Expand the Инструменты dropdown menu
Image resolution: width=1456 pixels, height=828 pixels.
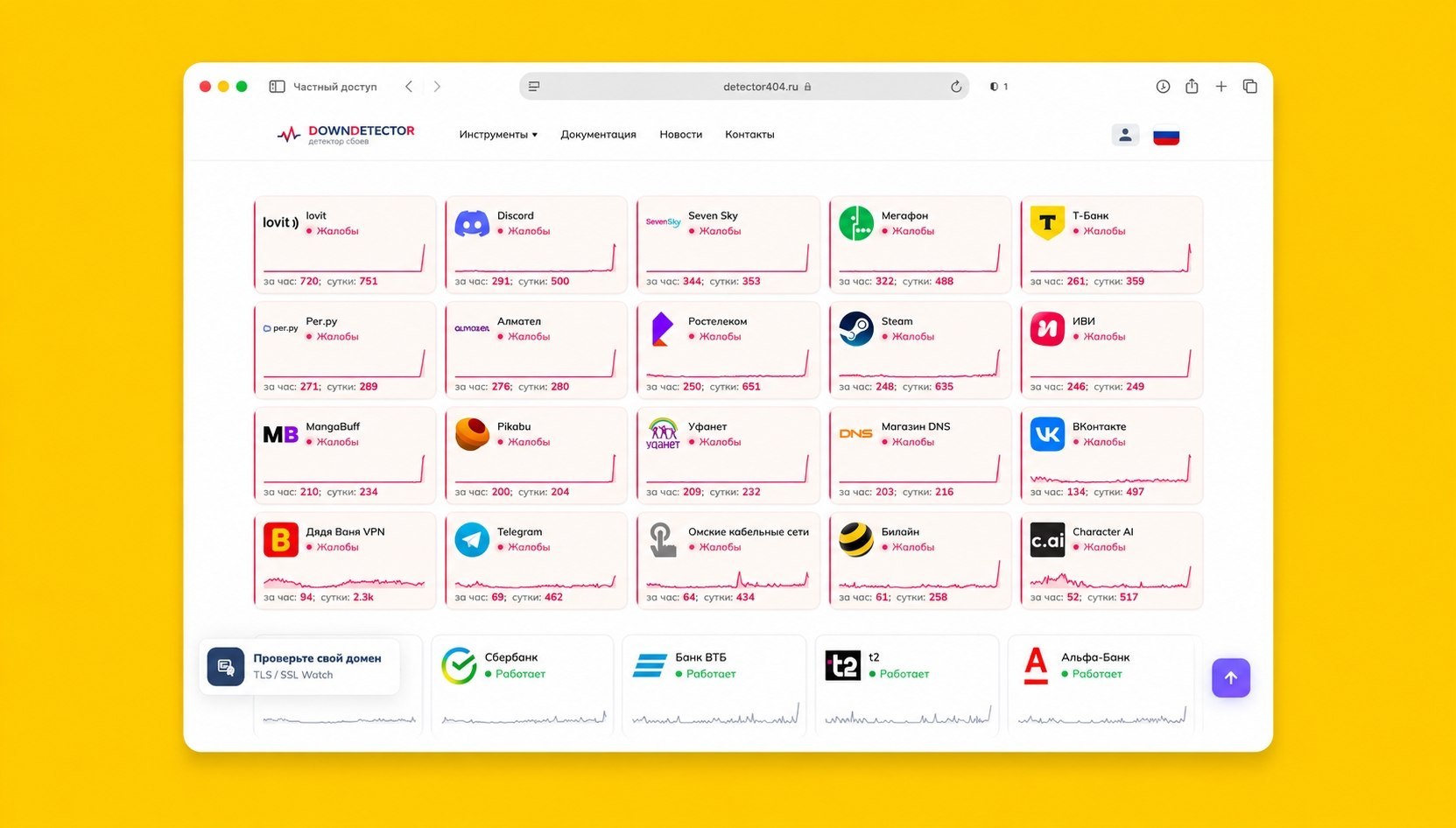click(498, 135)
